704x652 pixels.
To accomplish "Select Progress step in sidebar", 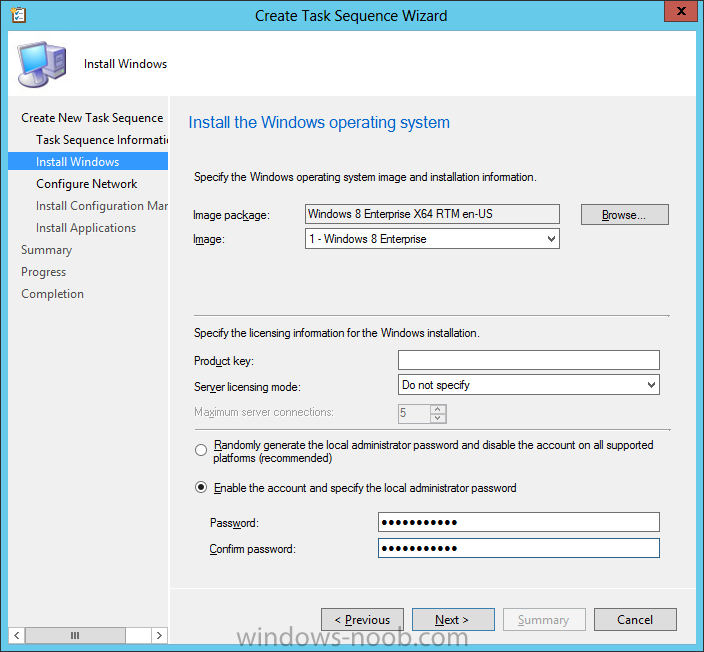I will (x=44, y=272).
